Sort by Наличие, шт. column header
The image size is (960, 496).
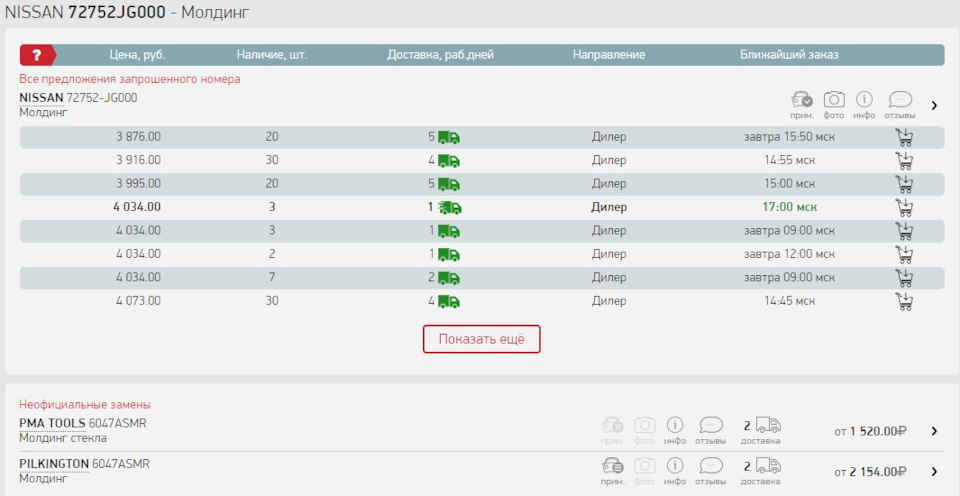coord(272,55)
